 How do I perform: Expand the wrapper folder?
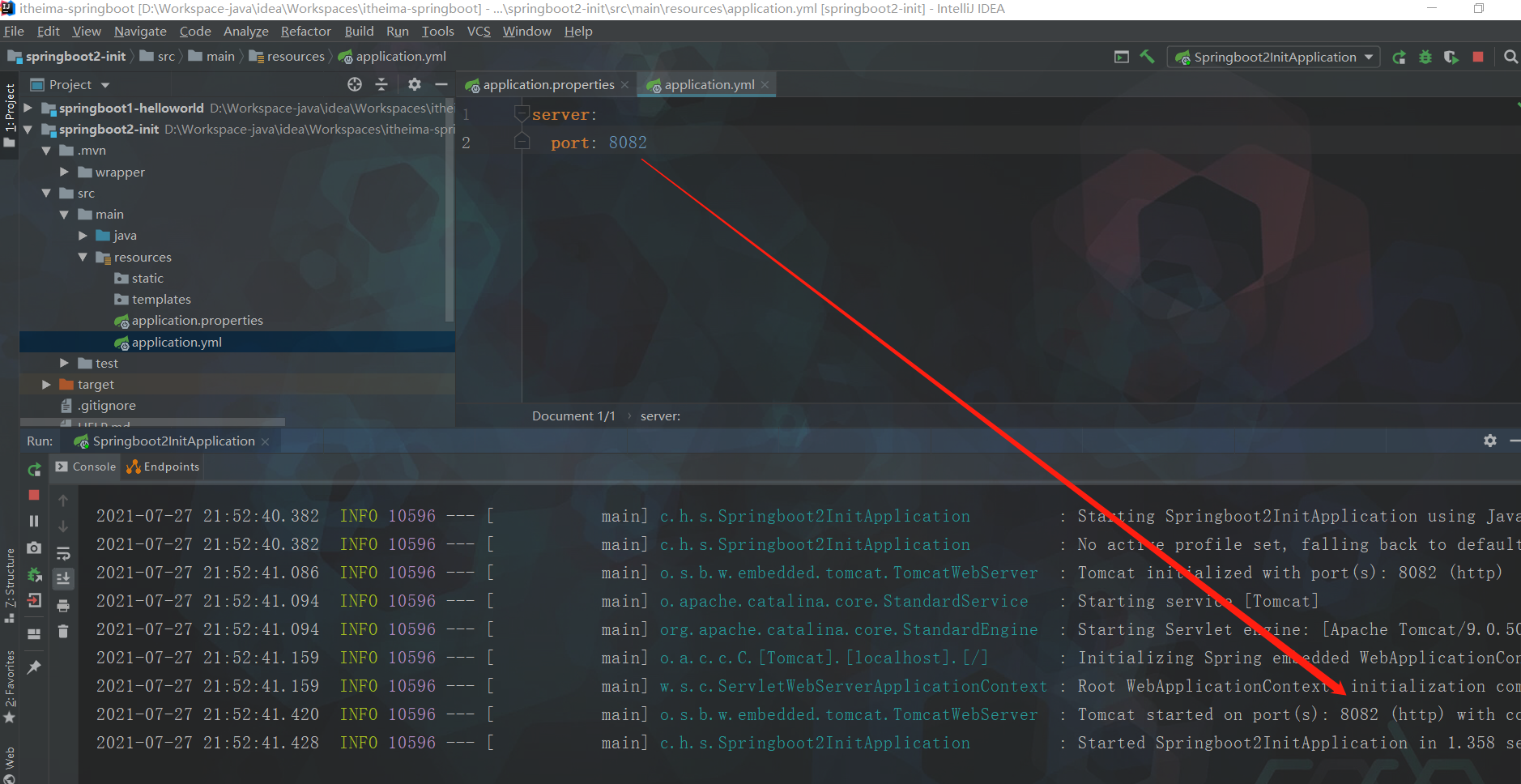coord(64,172)
